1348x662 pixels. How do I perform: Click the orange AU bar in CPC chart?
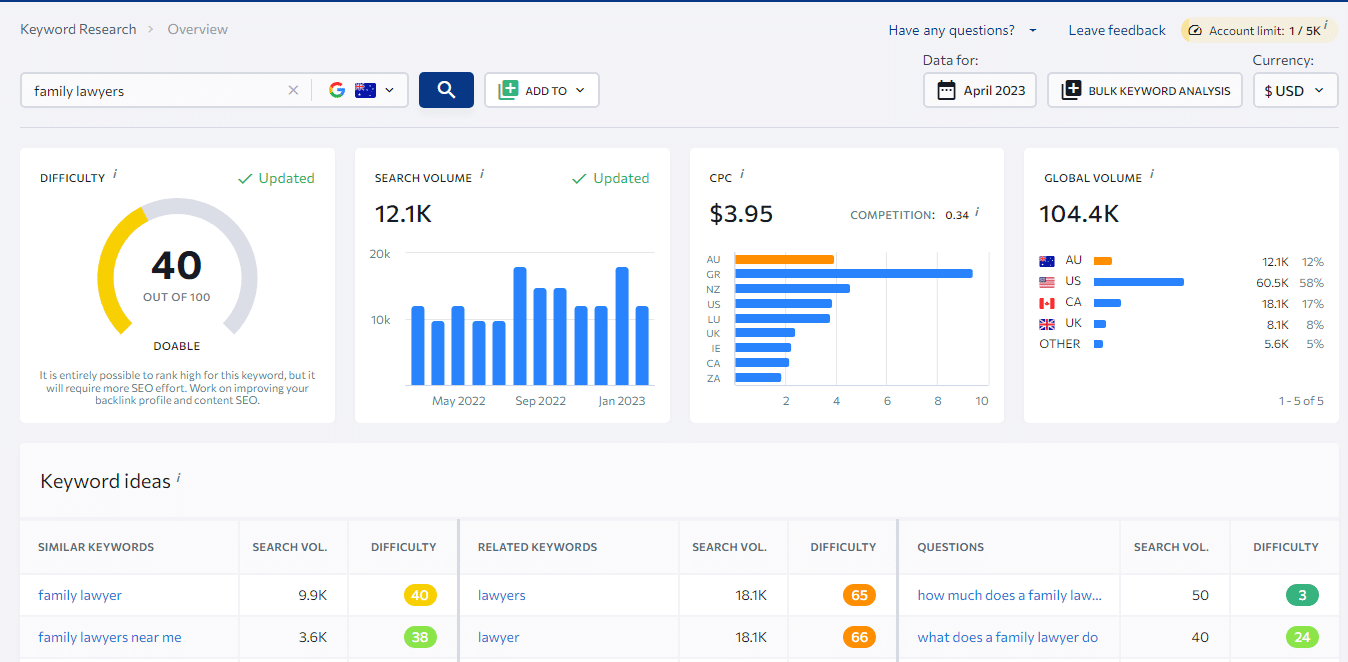click(784, 260)
